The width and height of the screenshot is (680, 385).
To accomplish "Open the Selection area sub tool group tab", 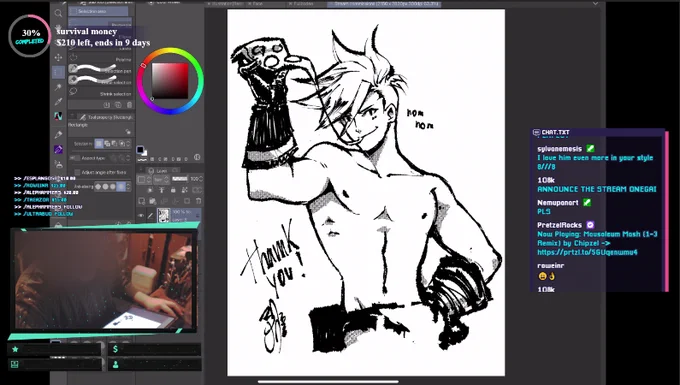I will [x=98, y=11].
